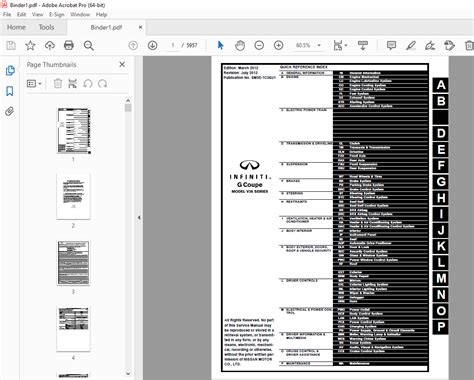
Task: Jump to section D index tab
Action: pos(441,133)
